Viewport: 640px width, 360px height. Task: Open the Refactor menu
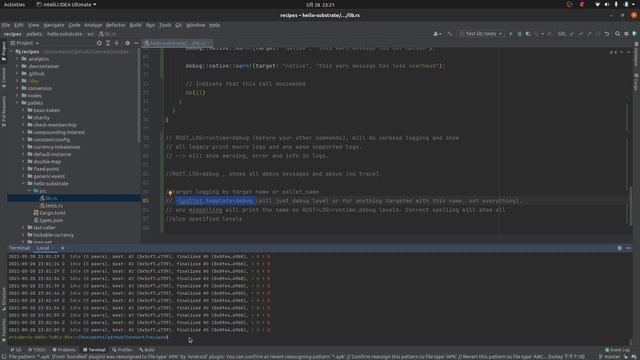(x=116, y=25)
